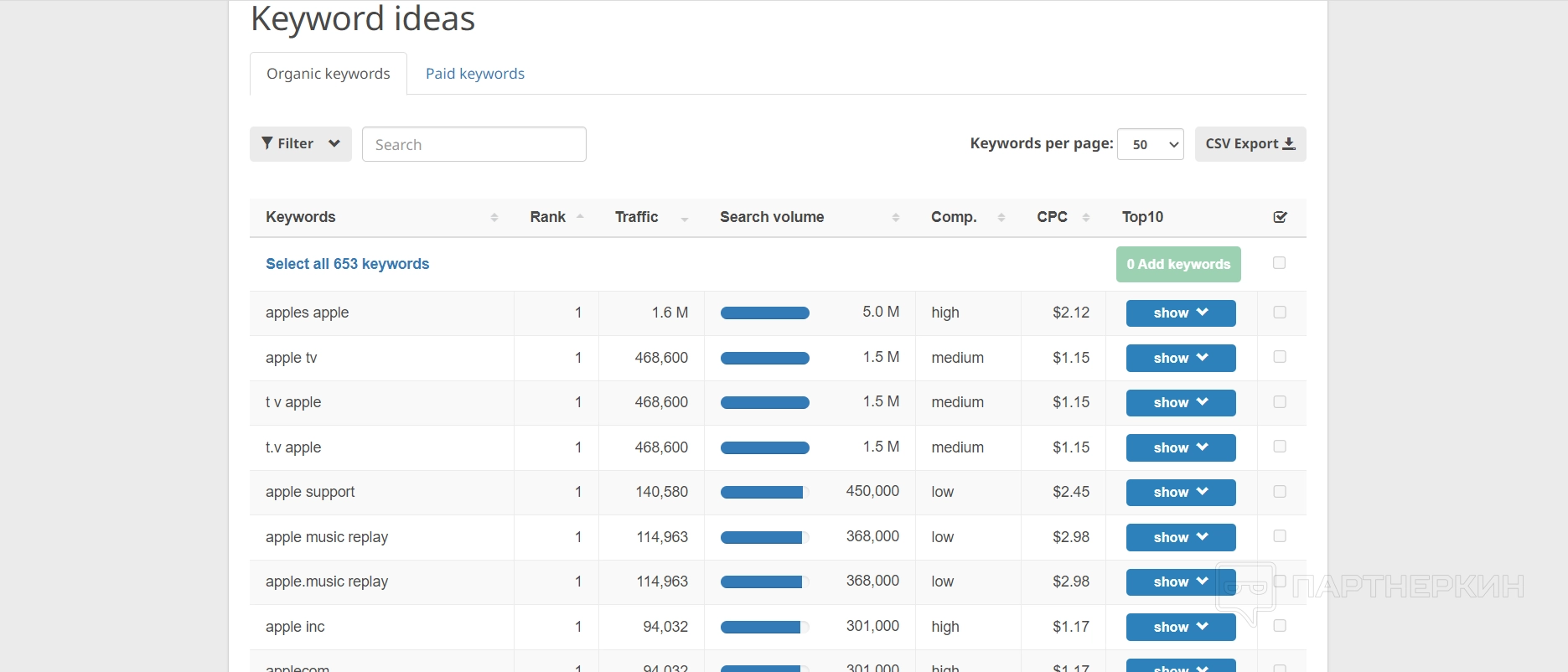Viewport: 1568px width, 672px height.
Task: Click the sort arrows in the Keywords column
Action: click(494, 218)
